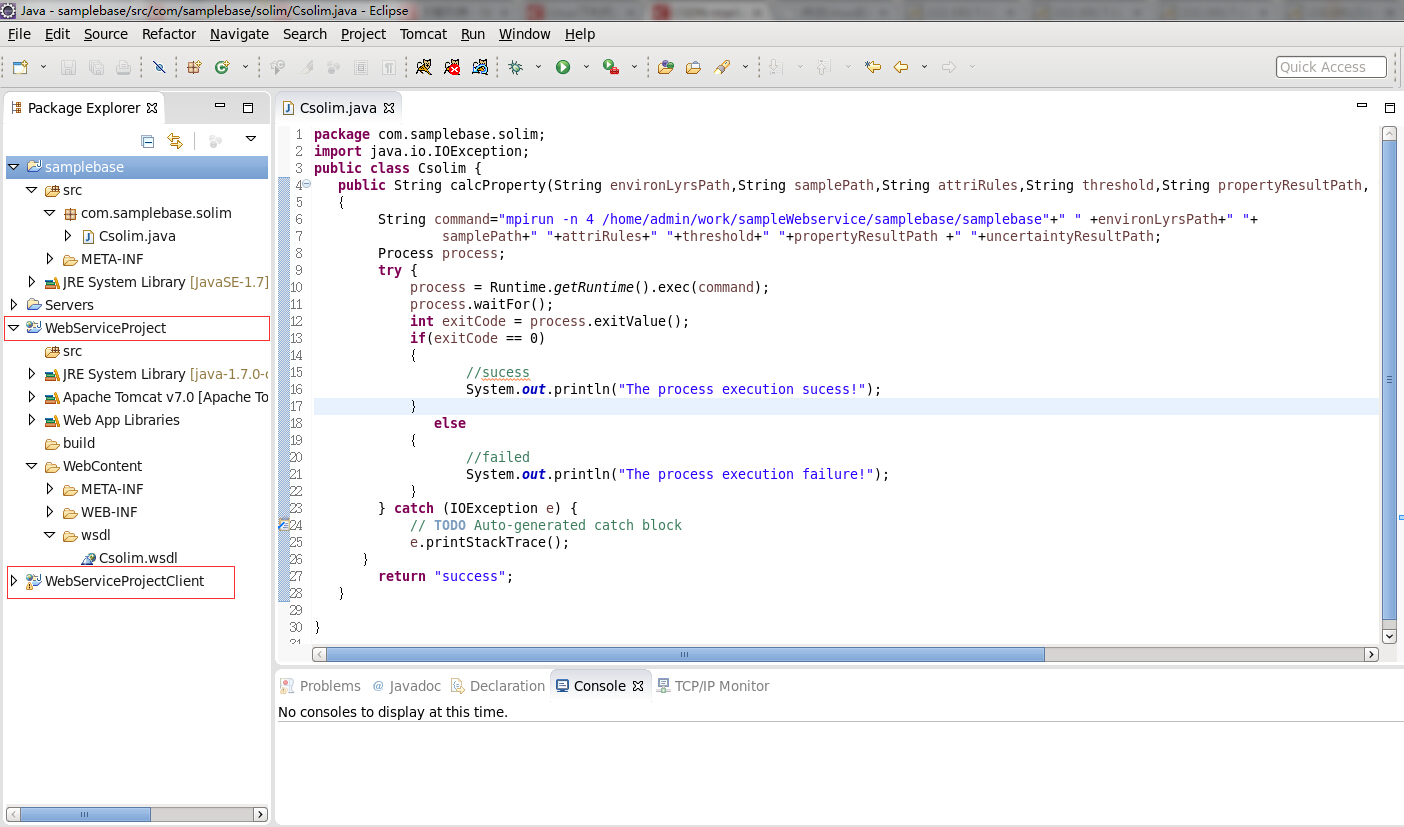Click the New Java Package icon
The image size is (1404, 827).
(x=195, y=67)
